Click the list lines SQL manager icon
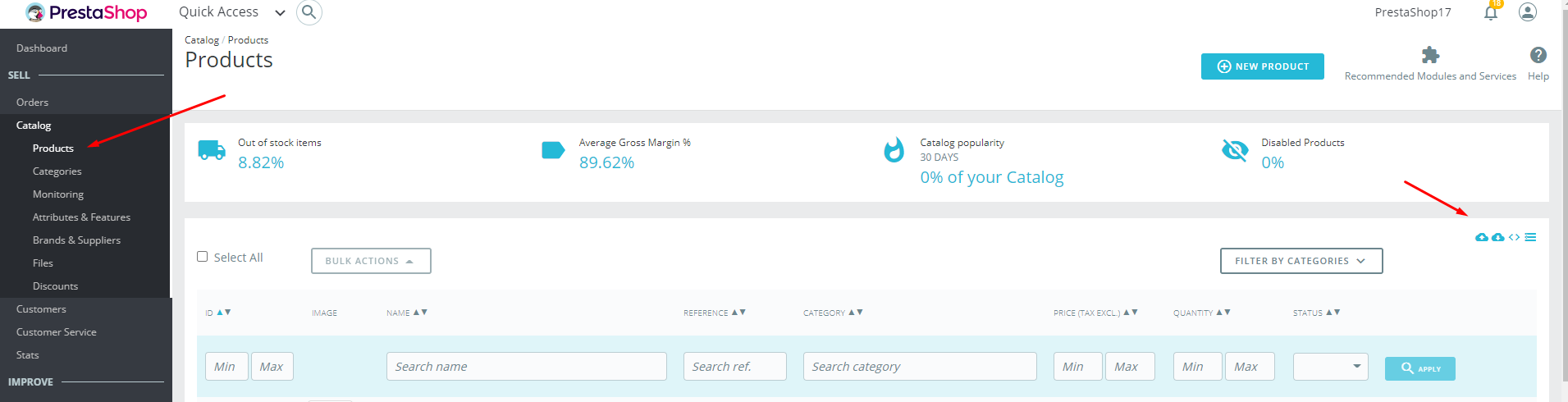1568x402 pixels. click(x=1530, y=237)
